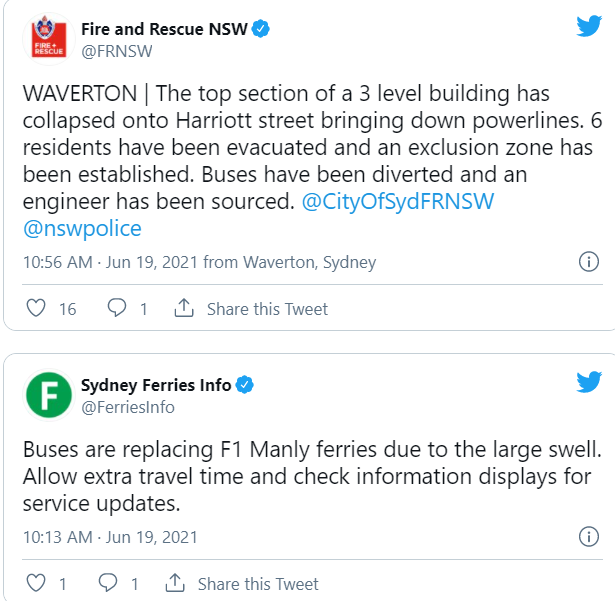
Task: Like the Sydney Ferries Info tweet
Action: pyautogui.click(x=36, y=583)
